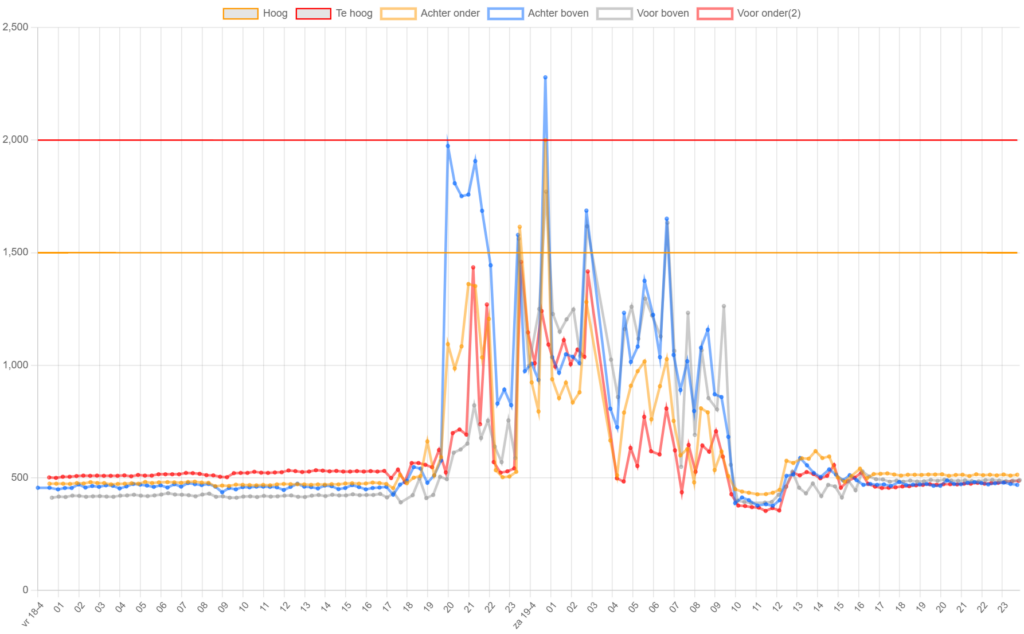Select the 1,500 y-axis label

[17, 252]
